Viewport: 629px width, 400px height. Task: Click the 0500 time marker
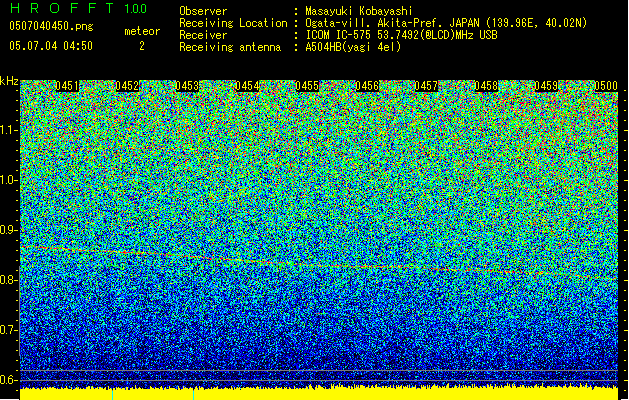(606, 86)
